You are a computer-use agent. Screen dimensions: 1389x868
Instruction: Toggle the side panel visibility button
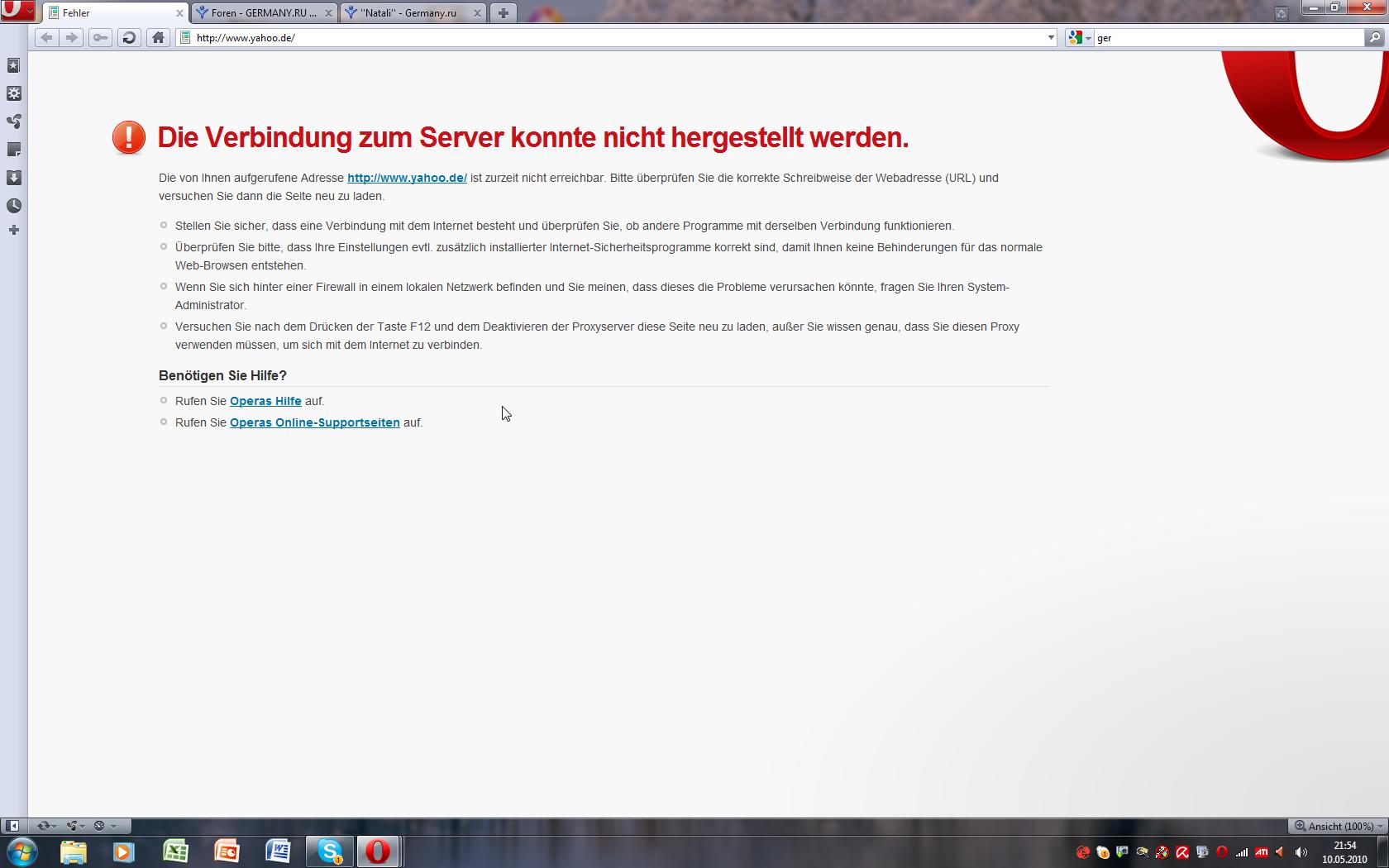coord(12,826)
